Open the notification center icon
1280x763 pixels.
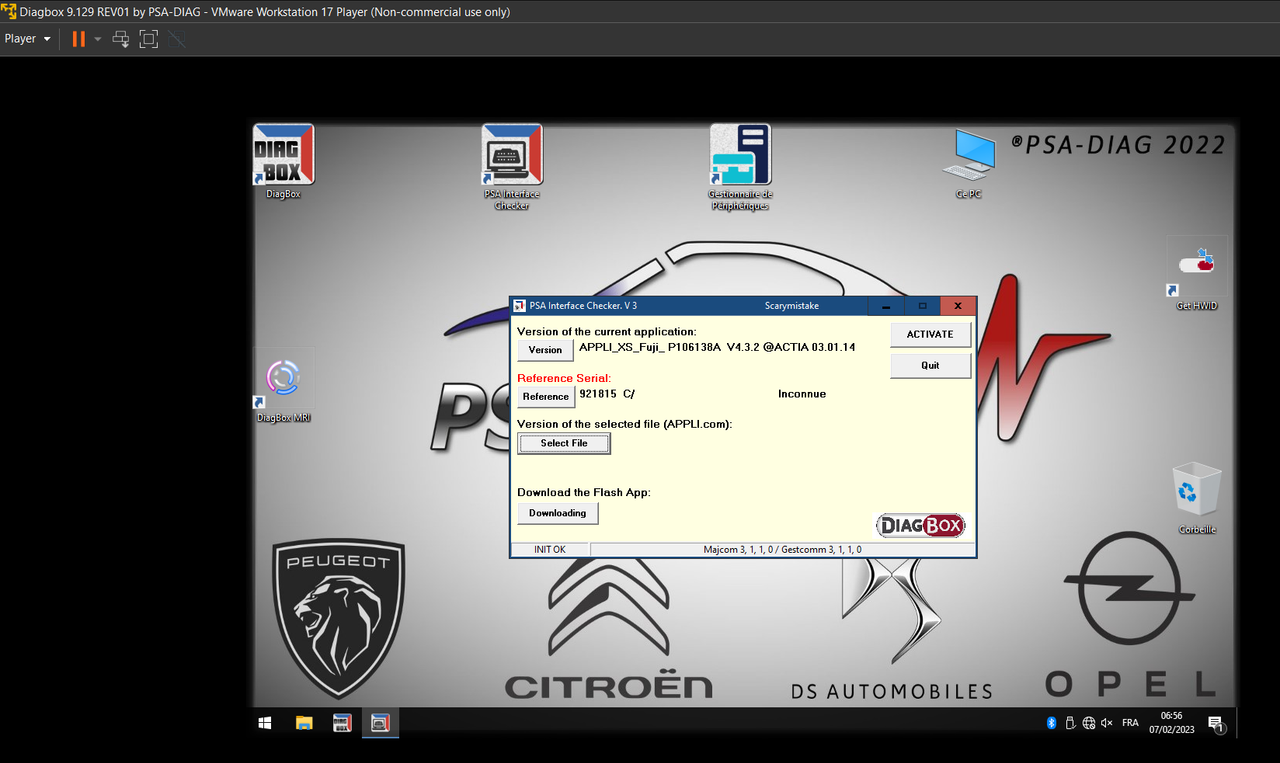[1216, 723]
